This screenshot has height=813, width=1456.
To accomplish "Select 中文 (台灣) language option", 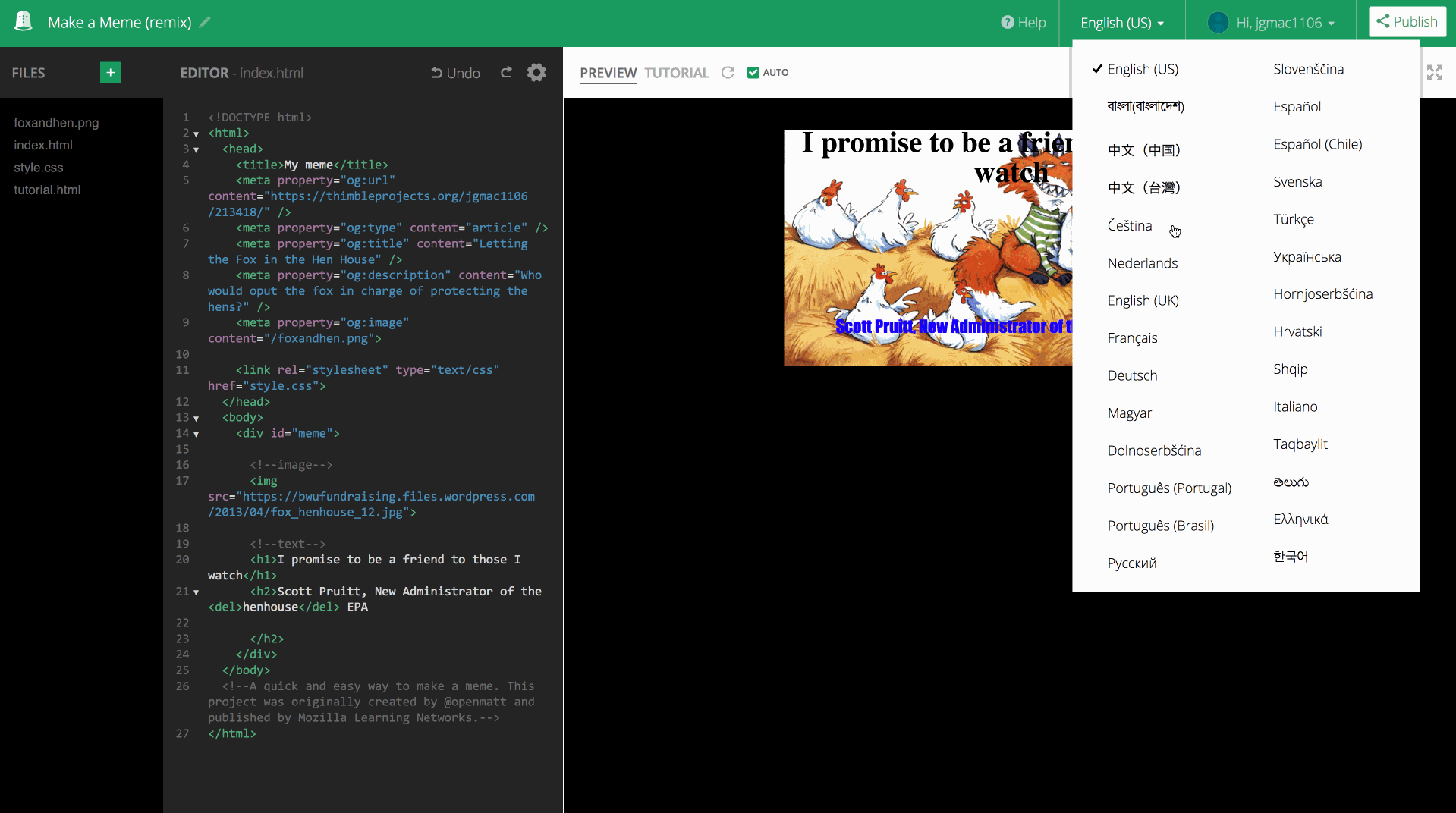I will tap(1144, 187).
